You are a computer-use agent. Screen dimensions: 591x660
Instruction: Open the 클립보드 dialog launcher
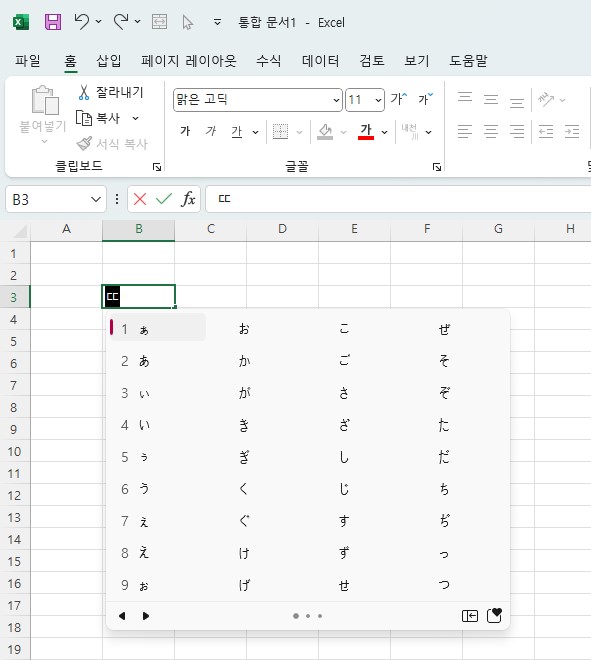coord(157,167)
